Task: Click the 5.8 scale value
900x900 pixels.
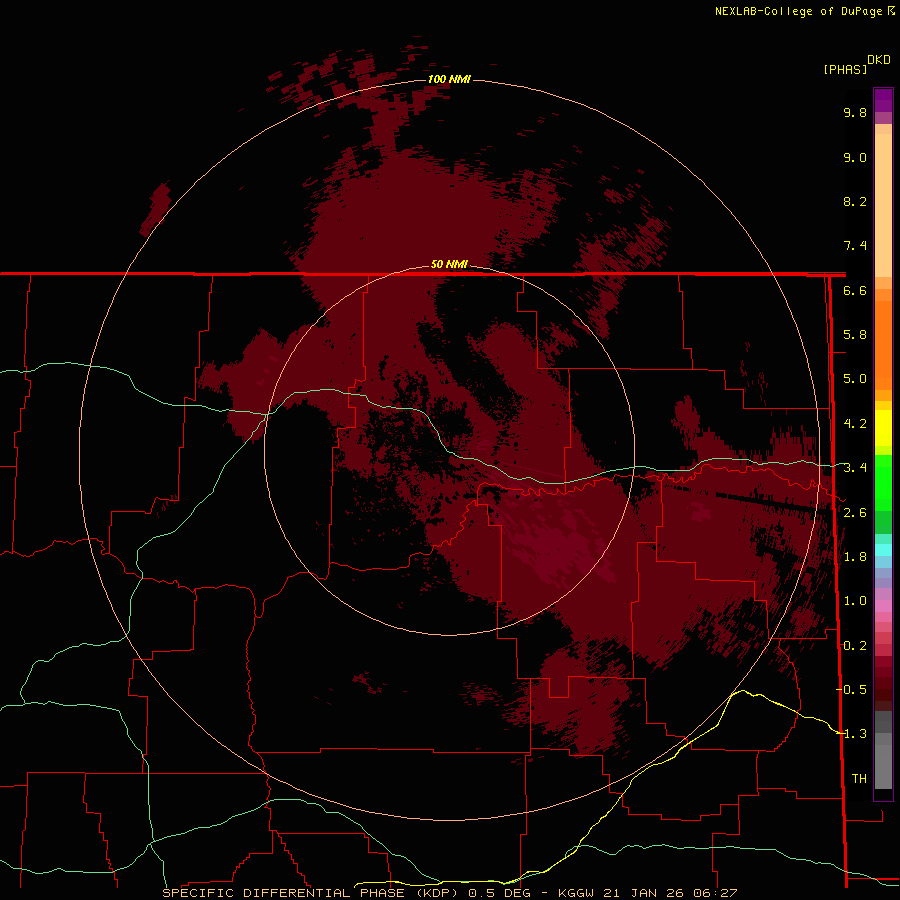Action: point(855,335)
